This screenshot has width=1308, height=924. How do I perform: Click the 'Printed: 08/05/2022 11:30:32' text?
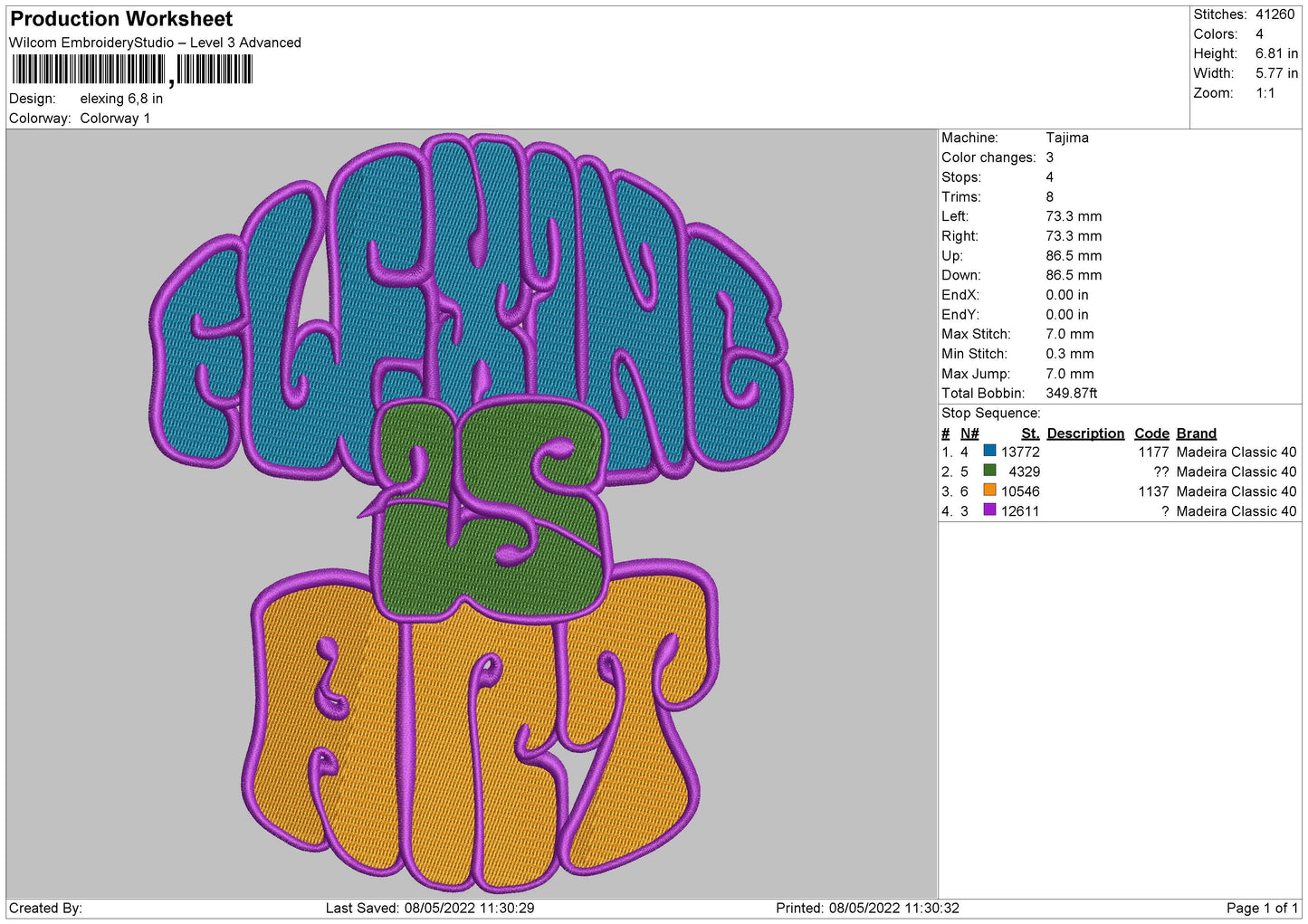867,908
